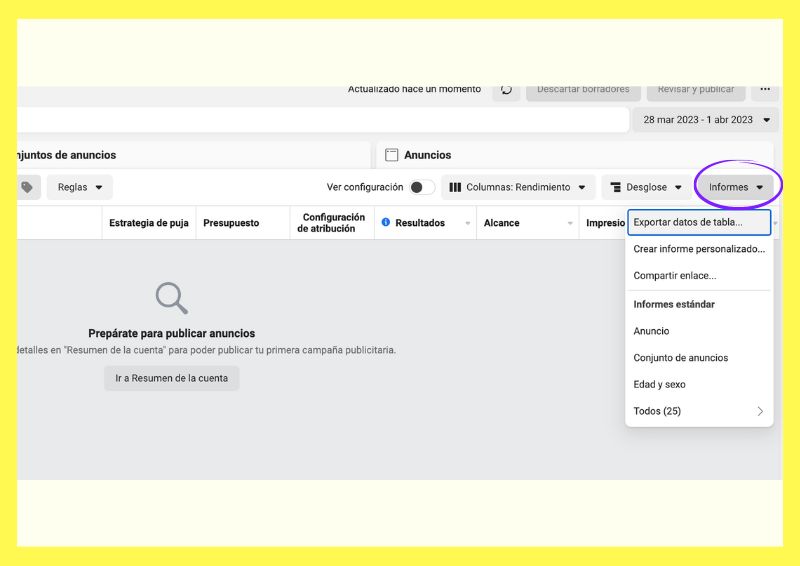Select Exportar datos de tabla
800x566 pixels.
tap(699, 222)
